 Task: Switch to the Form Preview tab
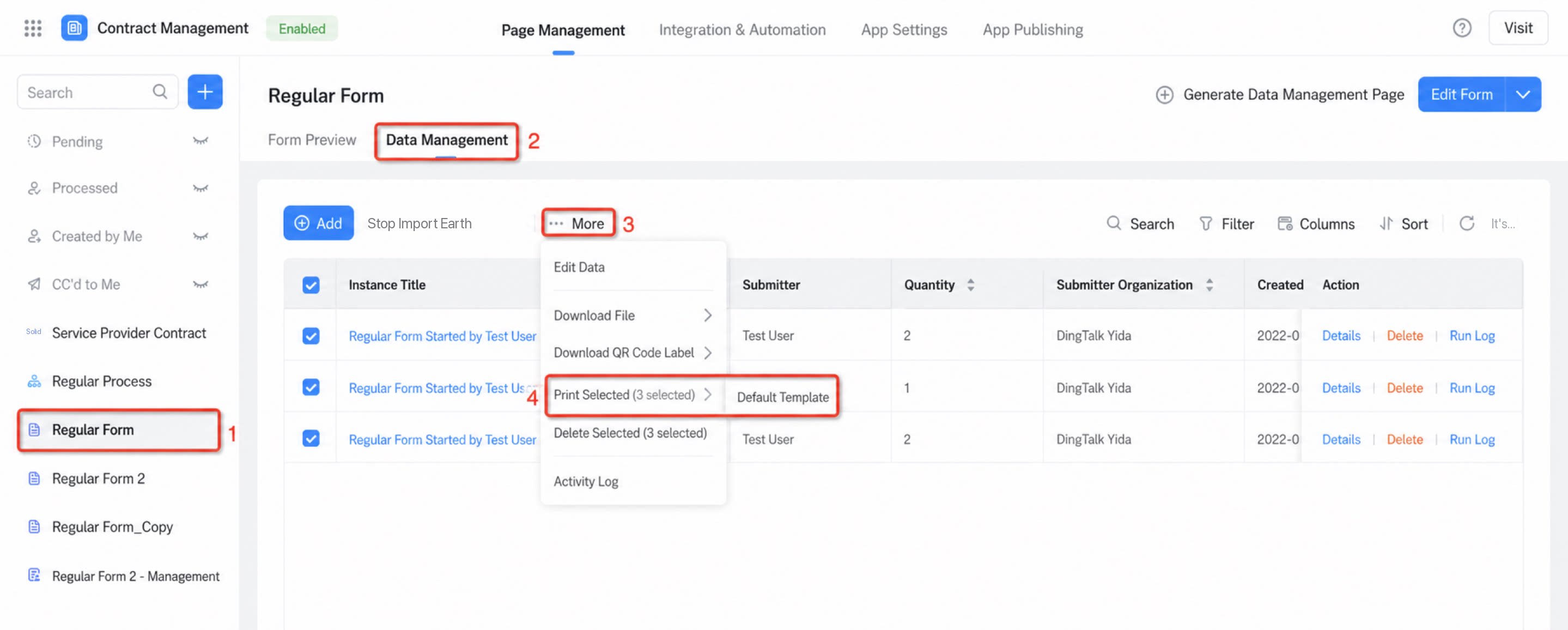312,140
